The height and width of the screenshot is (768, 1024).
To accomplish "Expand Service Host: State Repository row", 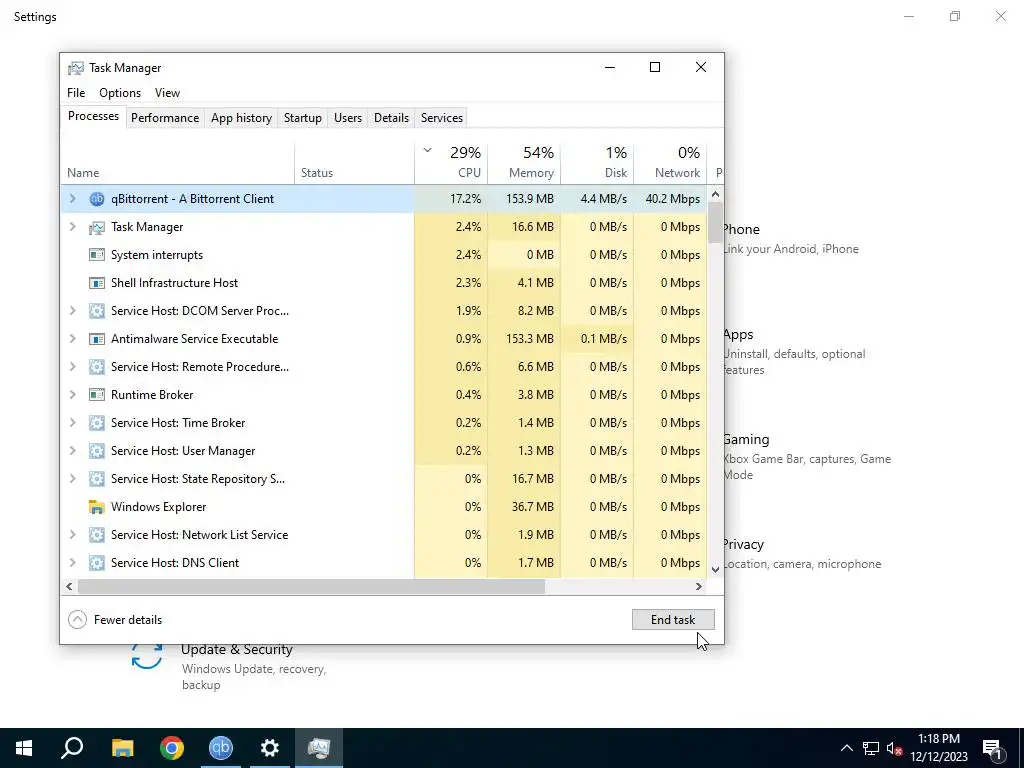I will pos(72,479).
